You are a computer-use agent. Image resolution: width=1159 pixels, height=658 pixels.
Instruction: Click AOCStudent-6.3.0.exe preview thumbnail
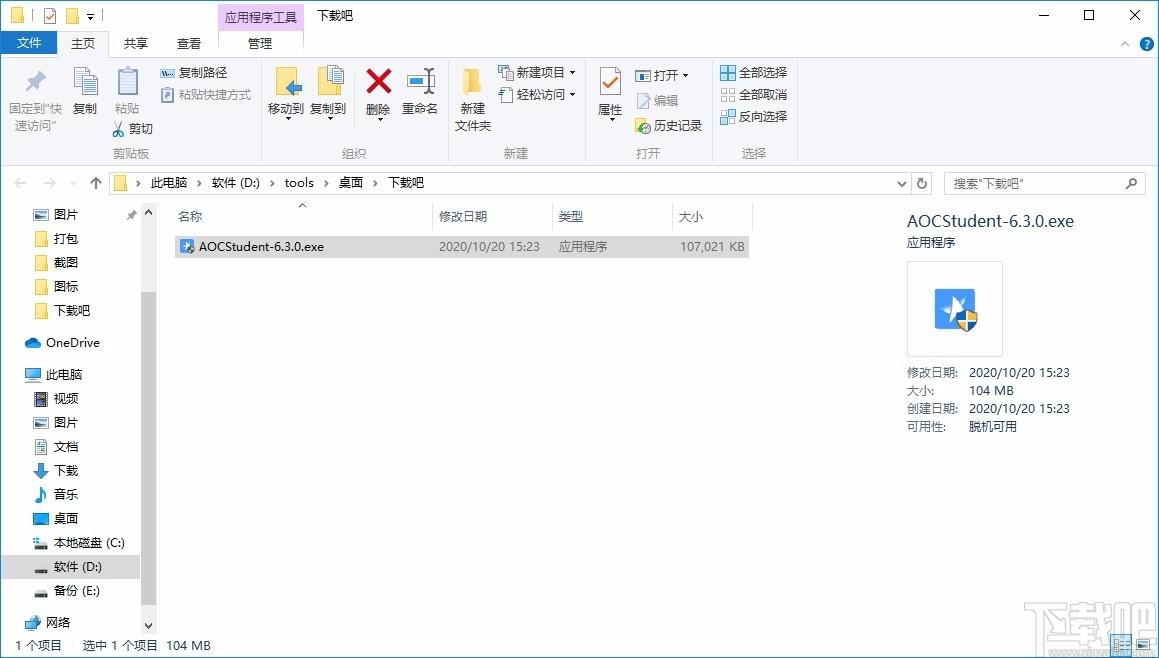(x=955, y=309)
